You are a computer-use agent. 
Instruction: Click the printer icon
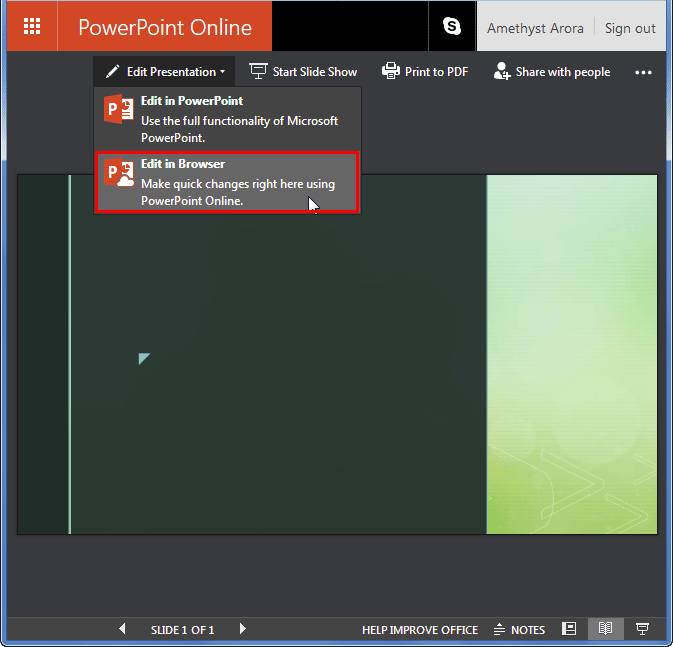point(391,71)
